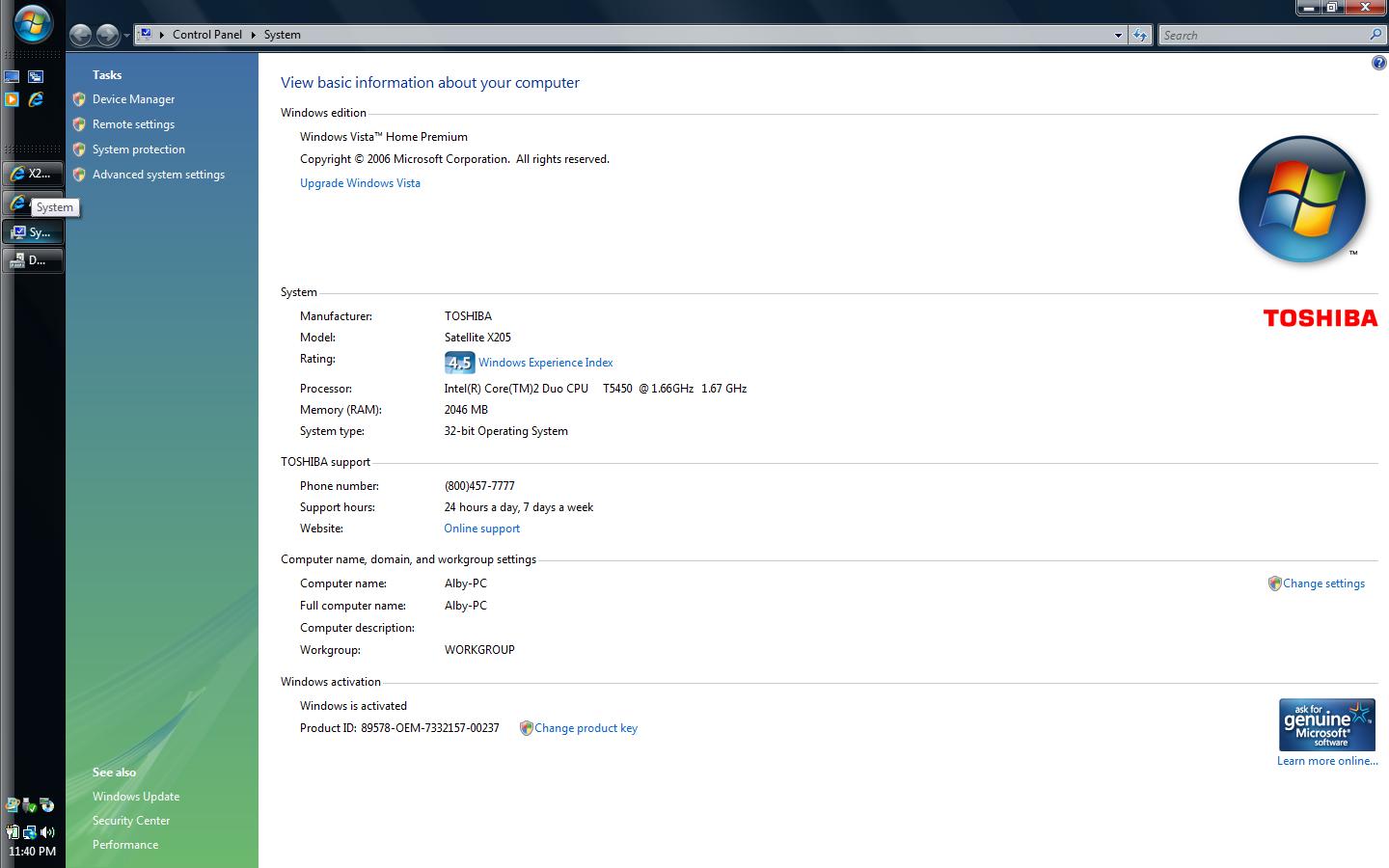Click 'Windows Vista Home Premium' edition text
This screenshot has width=1389, height=868.
(384, 137)
